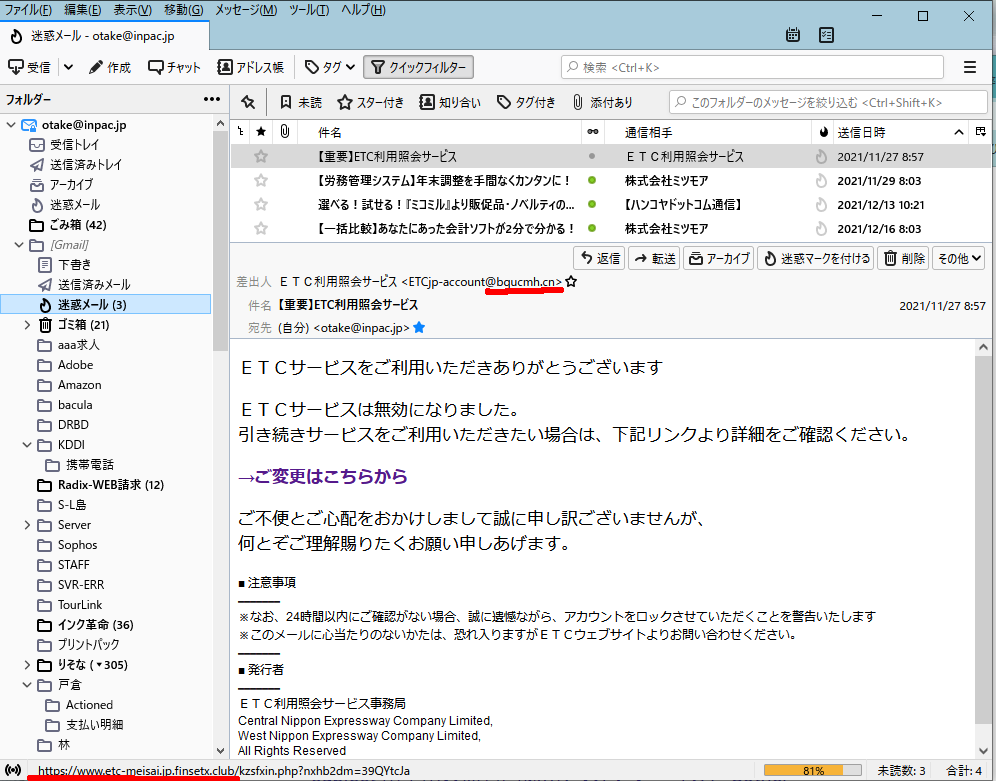The height and width of the screenshot is (781, 996).
Task: Click the blue star beside the recipient address
Action: tap(419, 328)
